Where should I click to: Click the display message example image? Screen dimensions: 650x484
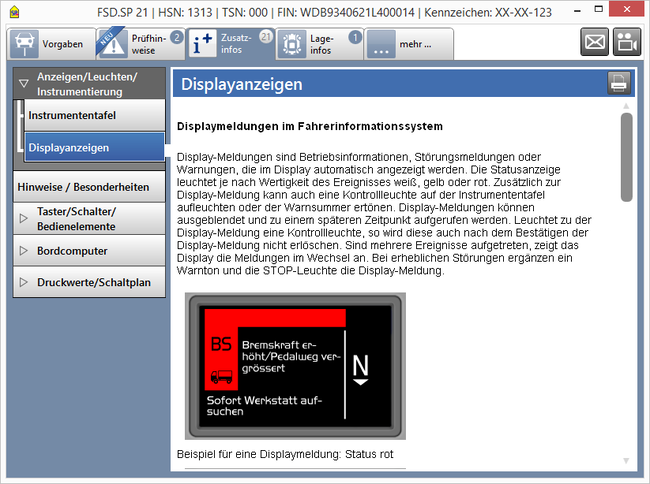pos(295,366)
